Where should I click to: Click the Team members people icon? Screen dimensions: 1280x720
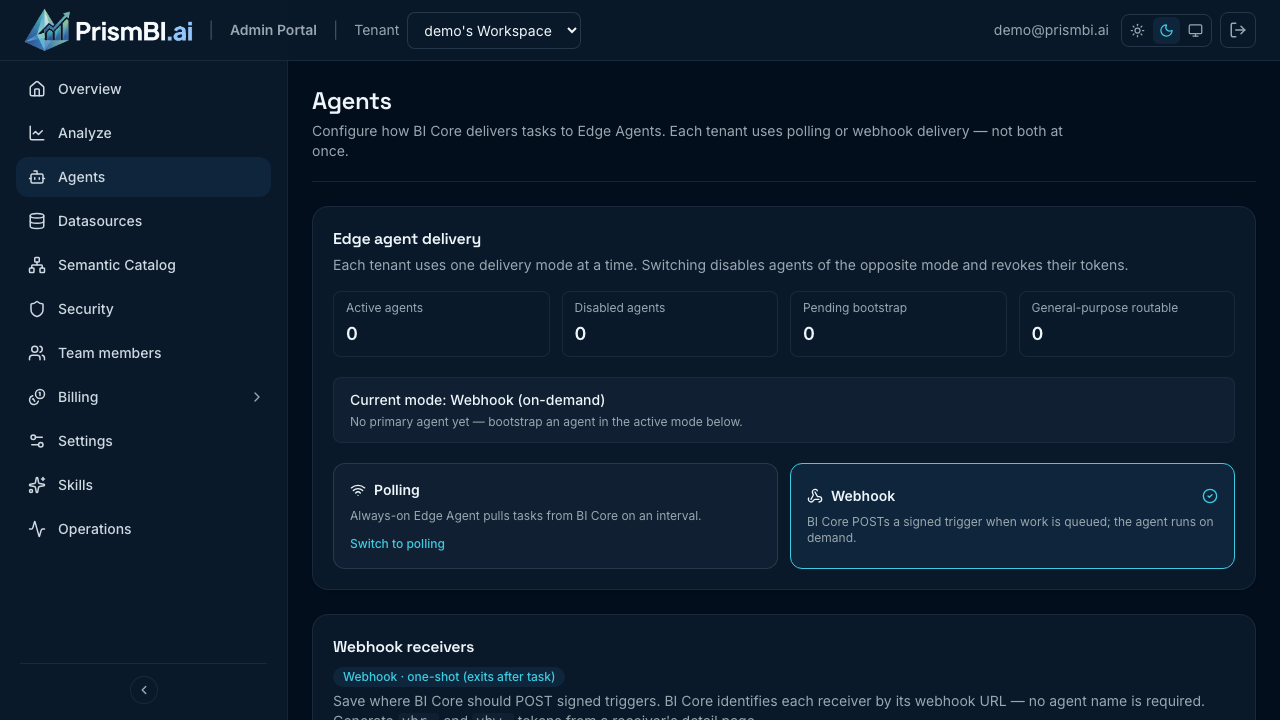pos(37,353)
